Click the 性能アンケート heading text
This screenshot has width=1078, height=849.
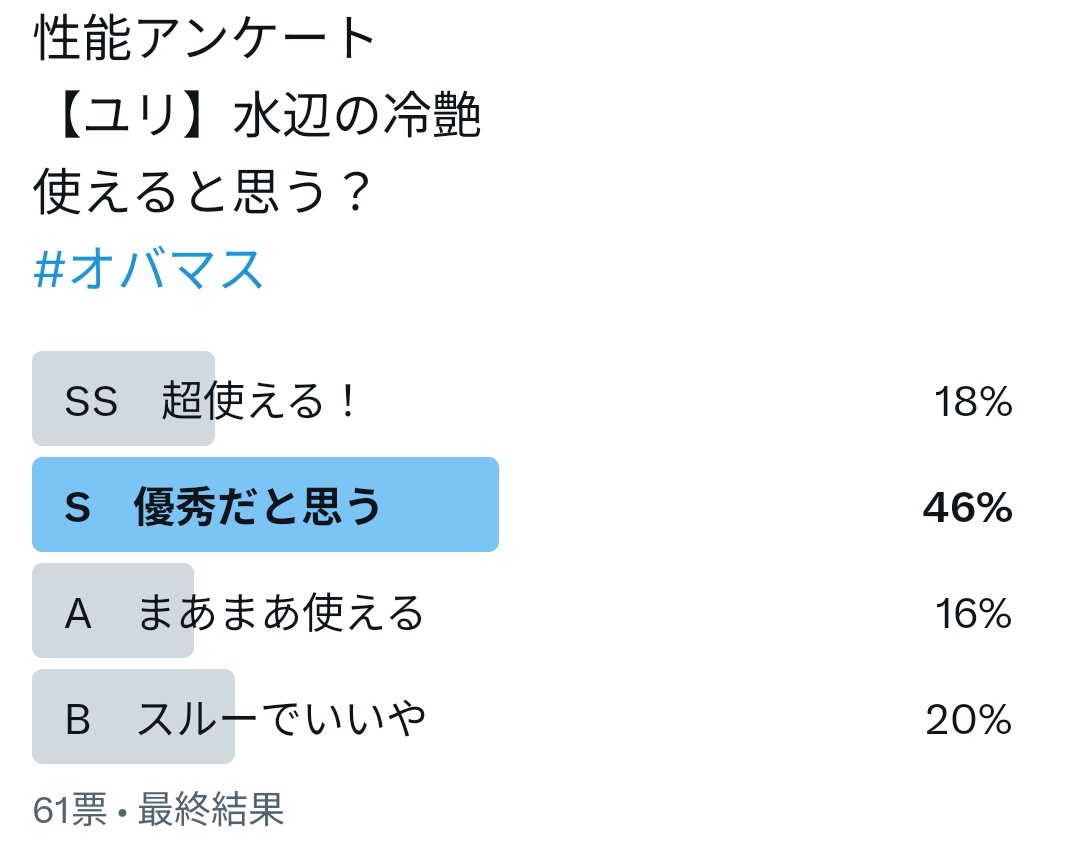click(205, 38)
